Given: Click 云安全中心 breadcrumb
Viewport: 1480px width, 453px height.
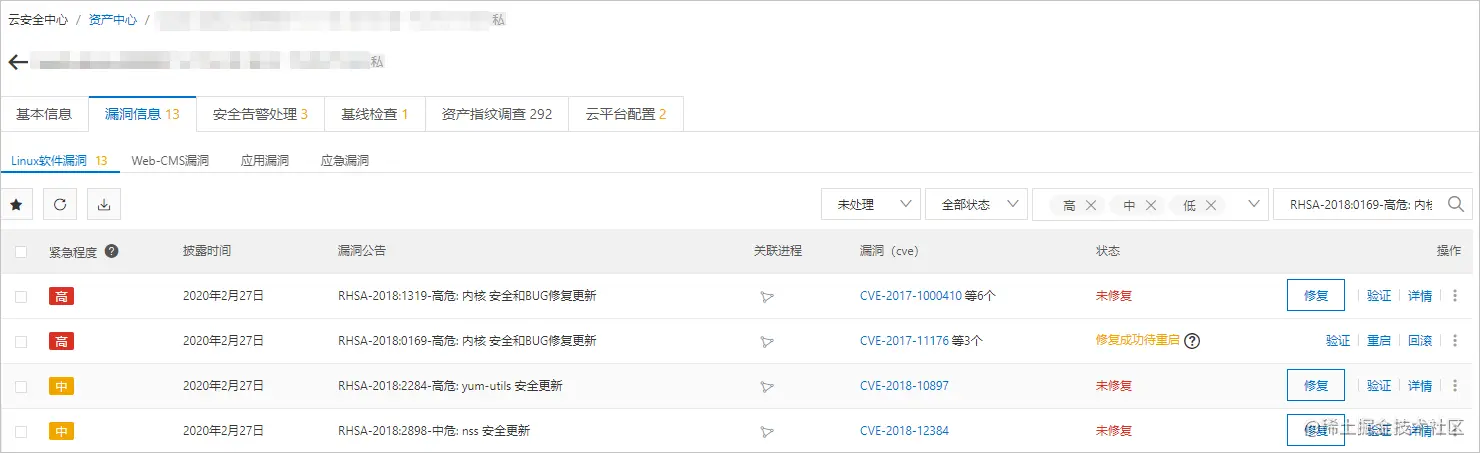Looking at the screenshot, I should tap(39, 20).
